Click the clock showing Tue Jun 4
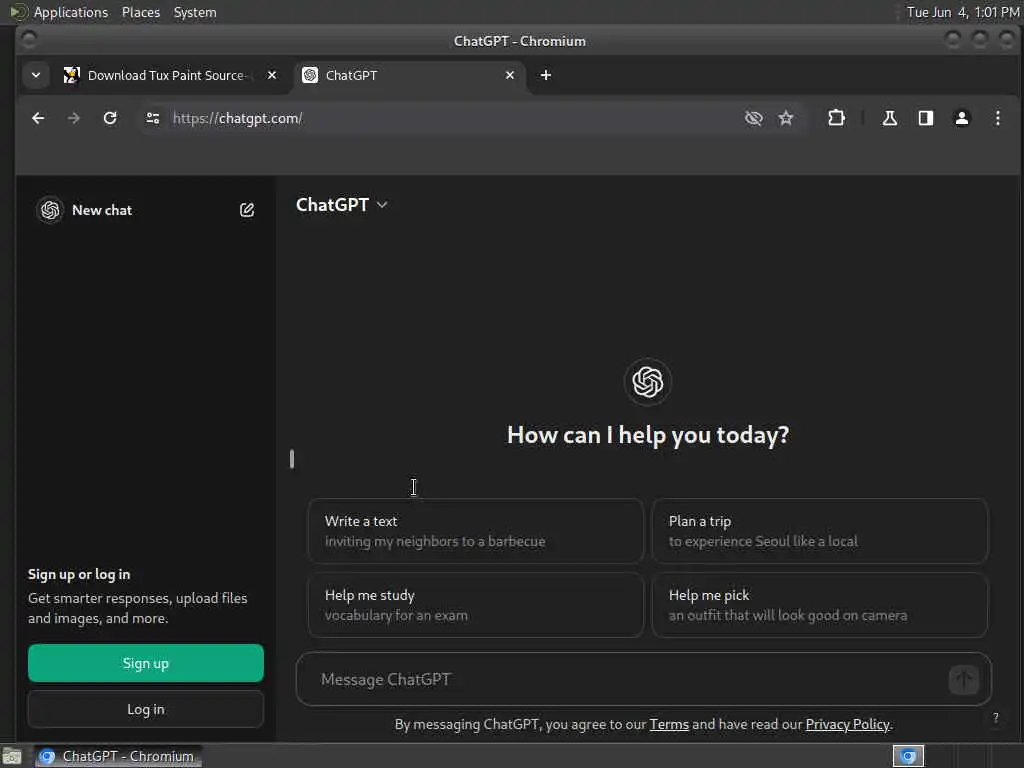The width and height of the screenshot is (1024, 768). pos(963,12)
